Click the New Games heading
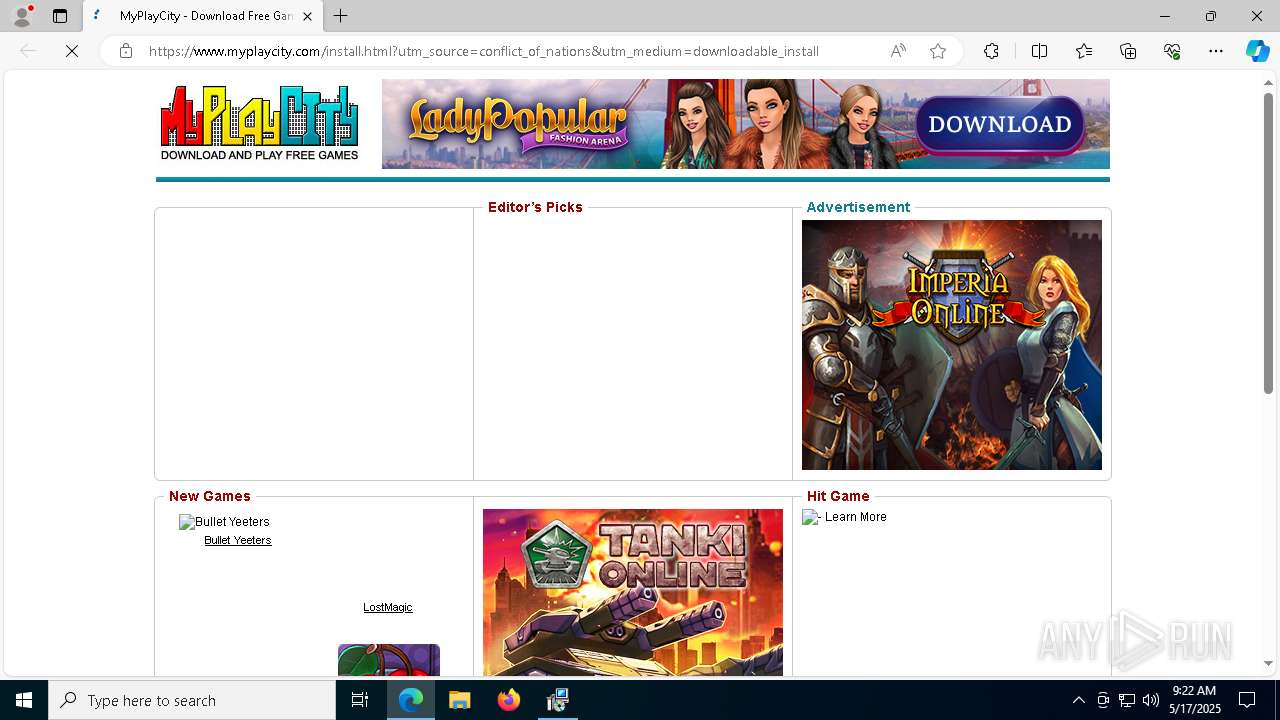Image resolution: width=1280 pixels, height=720 pixels. pos(210,496)
